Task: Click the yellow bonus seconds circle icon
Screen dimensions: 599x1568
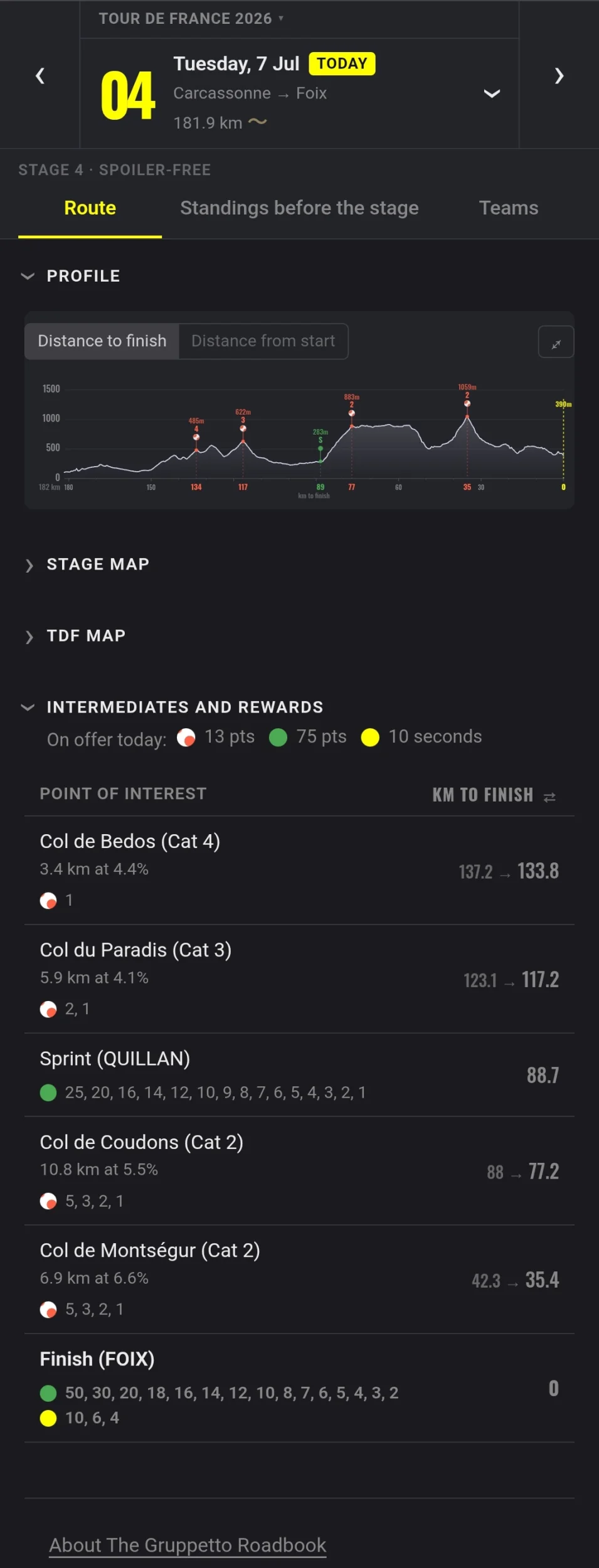Action: [370, 738]
